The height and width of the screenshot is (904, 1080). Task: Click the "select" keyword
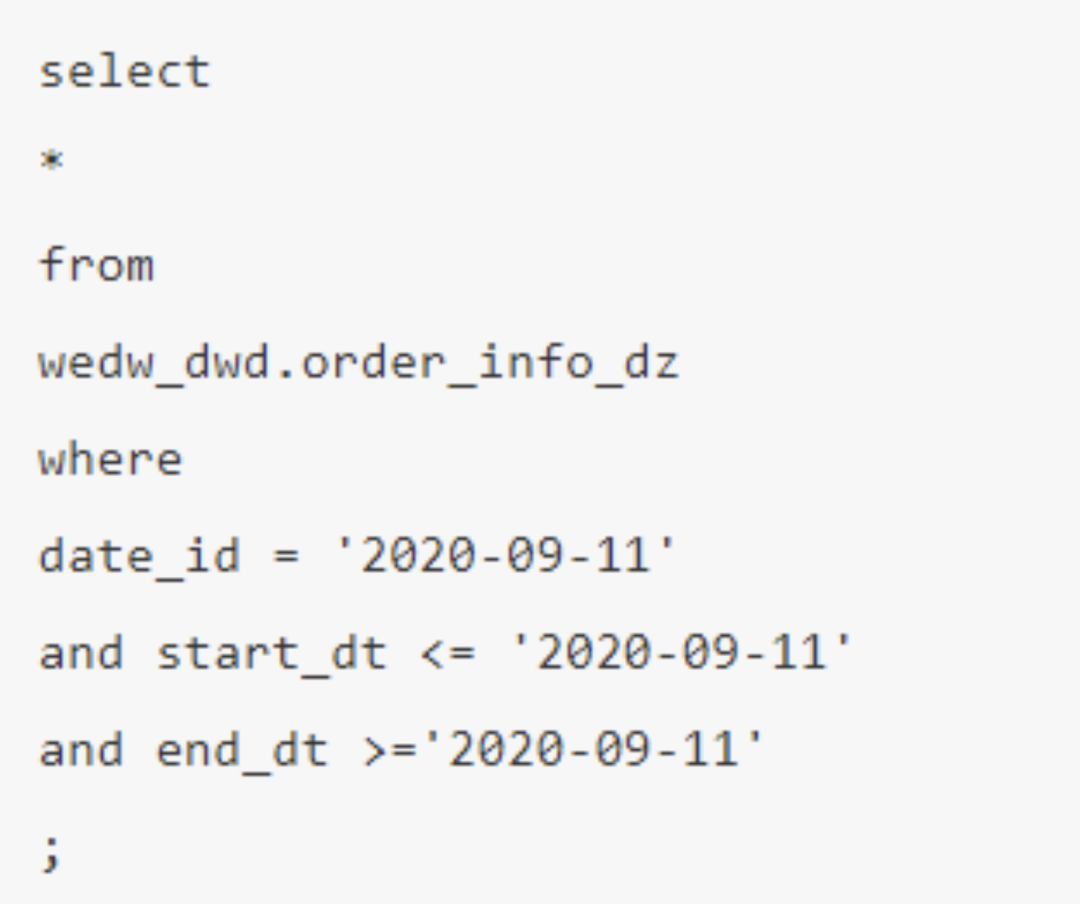click(x=125, y=71)
